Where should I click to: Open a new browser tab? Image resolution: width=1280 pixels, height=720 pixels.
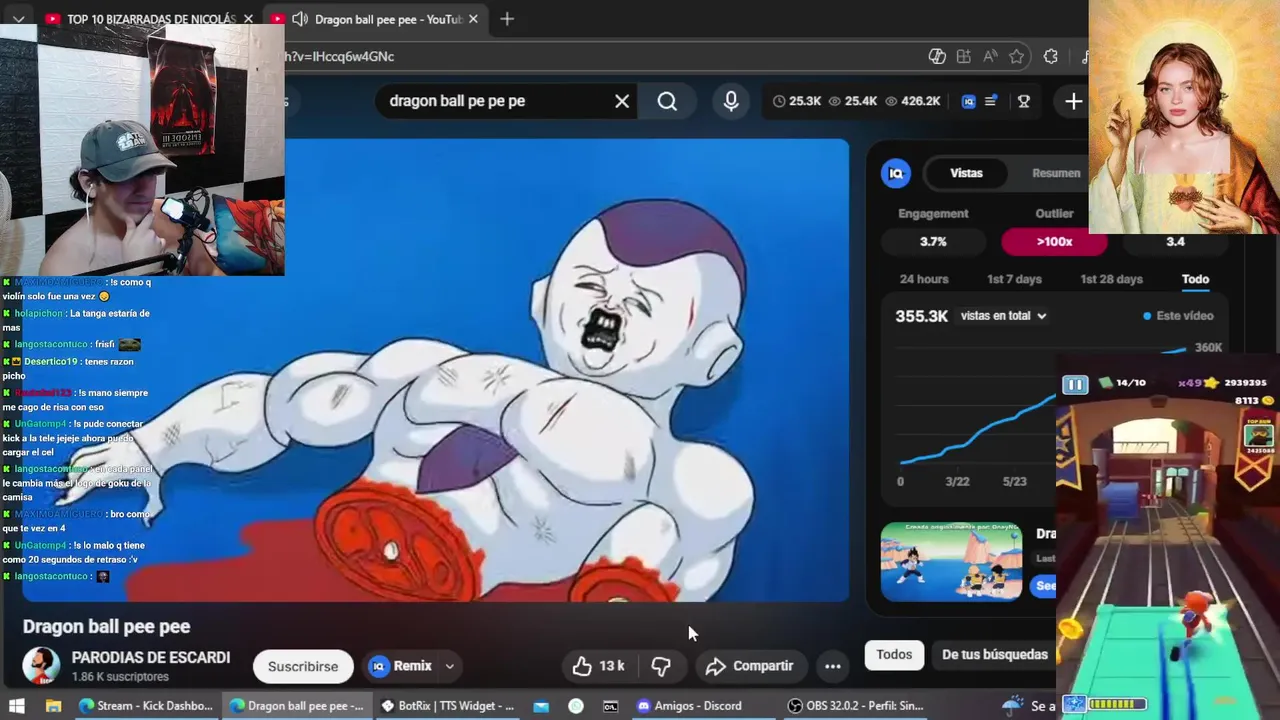[507, 19]
